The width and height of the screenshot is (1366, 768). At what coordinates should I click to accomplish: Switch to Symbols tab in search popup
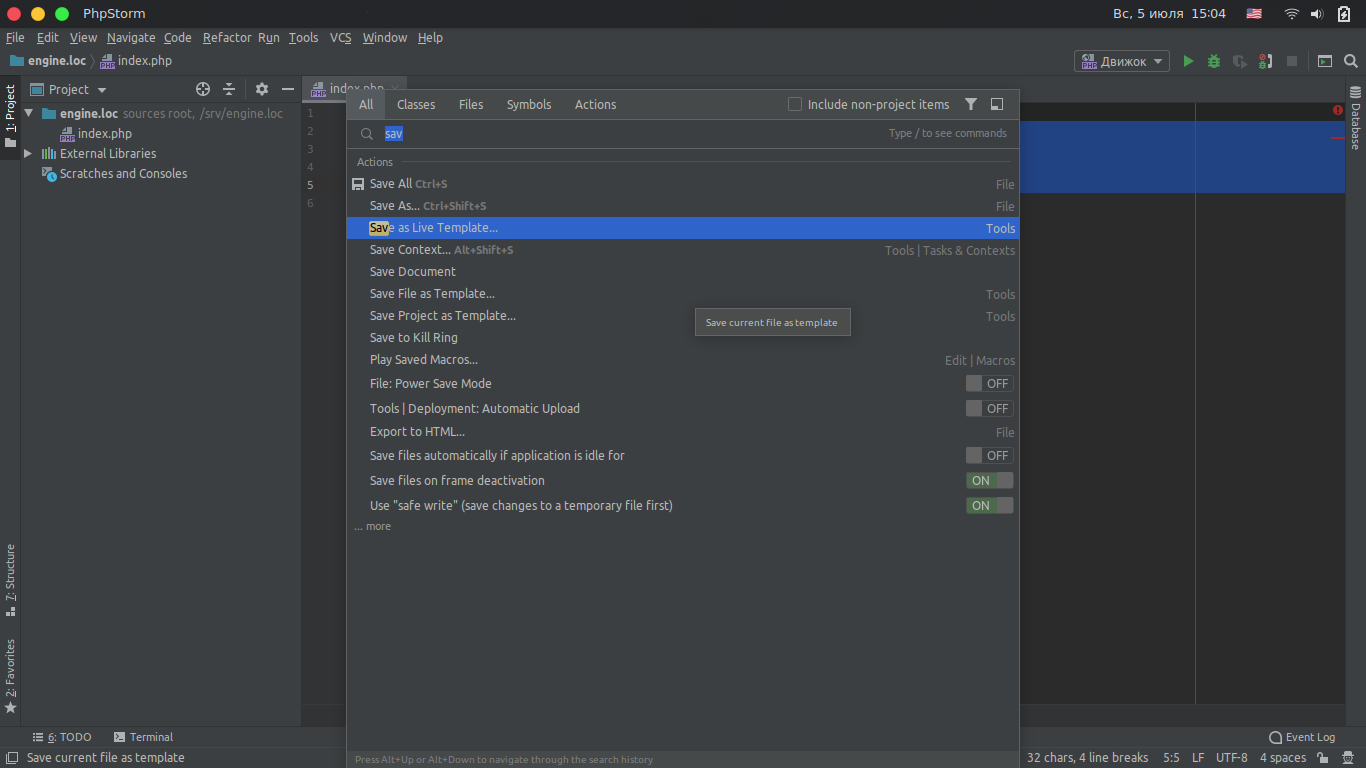529,104
